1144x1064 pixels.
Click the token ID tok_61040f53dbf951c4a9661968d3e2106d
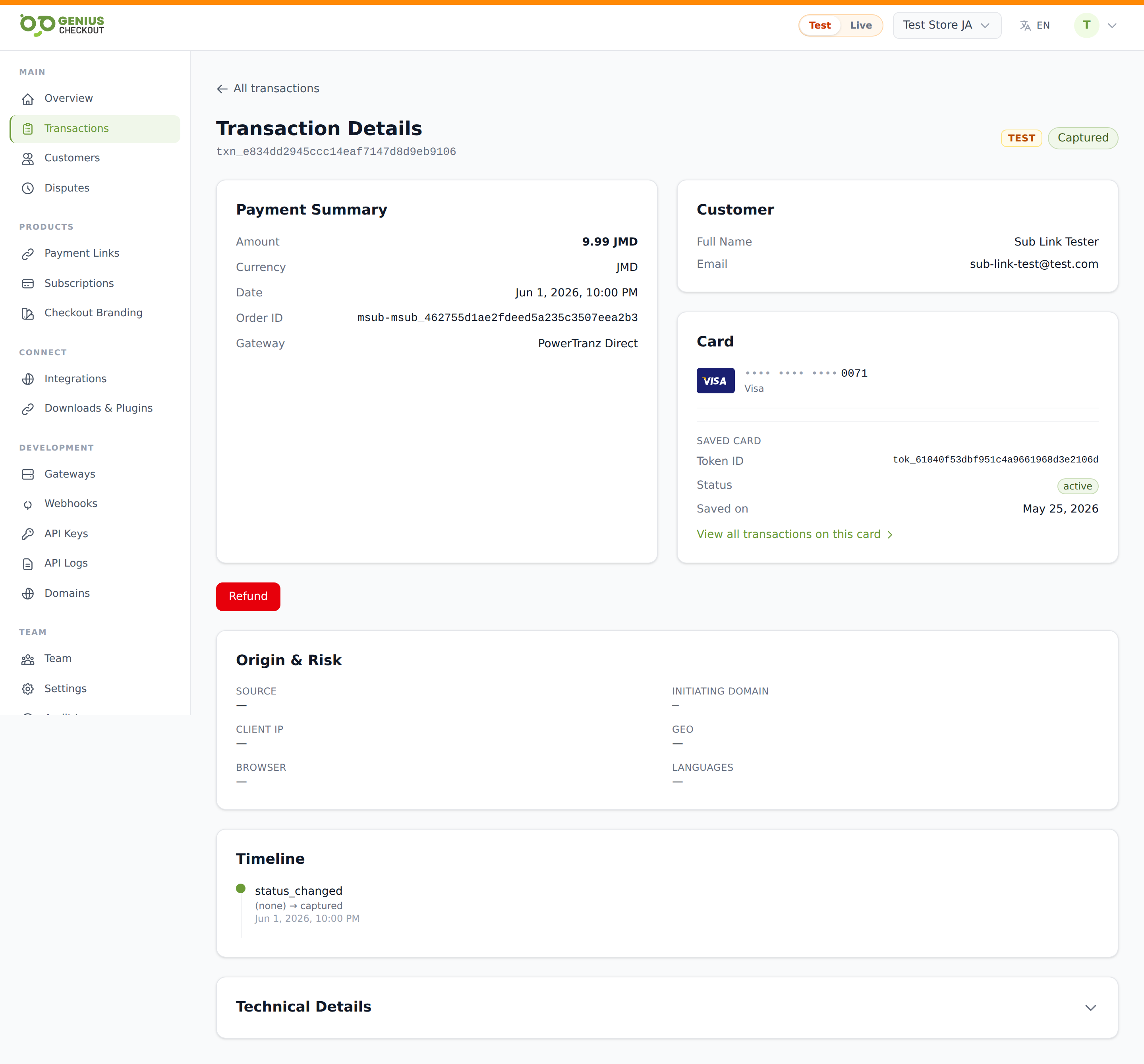coord(995,459)
